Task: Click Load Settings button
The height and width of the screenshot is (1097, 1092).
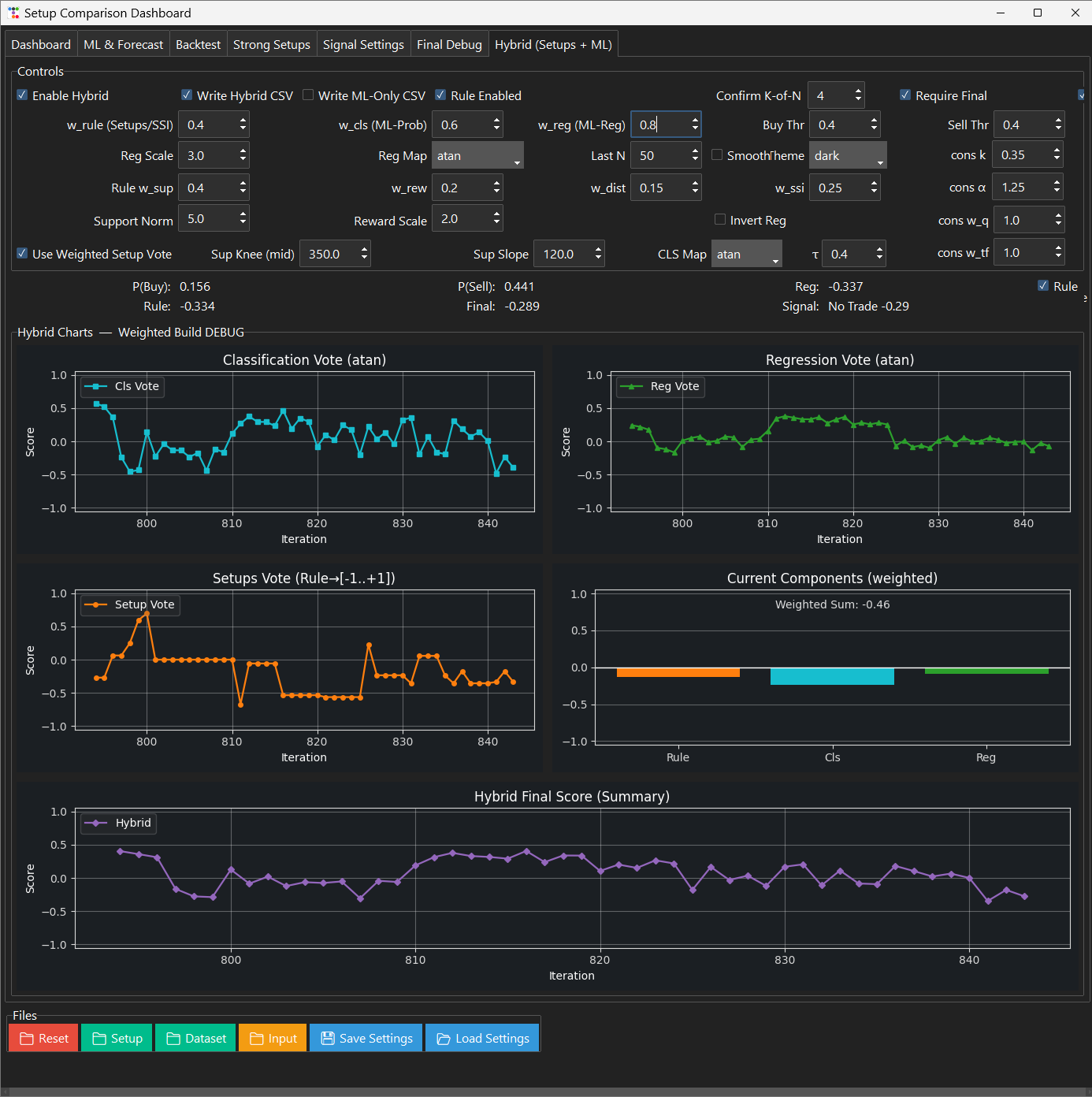Action: click(x=482, y=1038)
